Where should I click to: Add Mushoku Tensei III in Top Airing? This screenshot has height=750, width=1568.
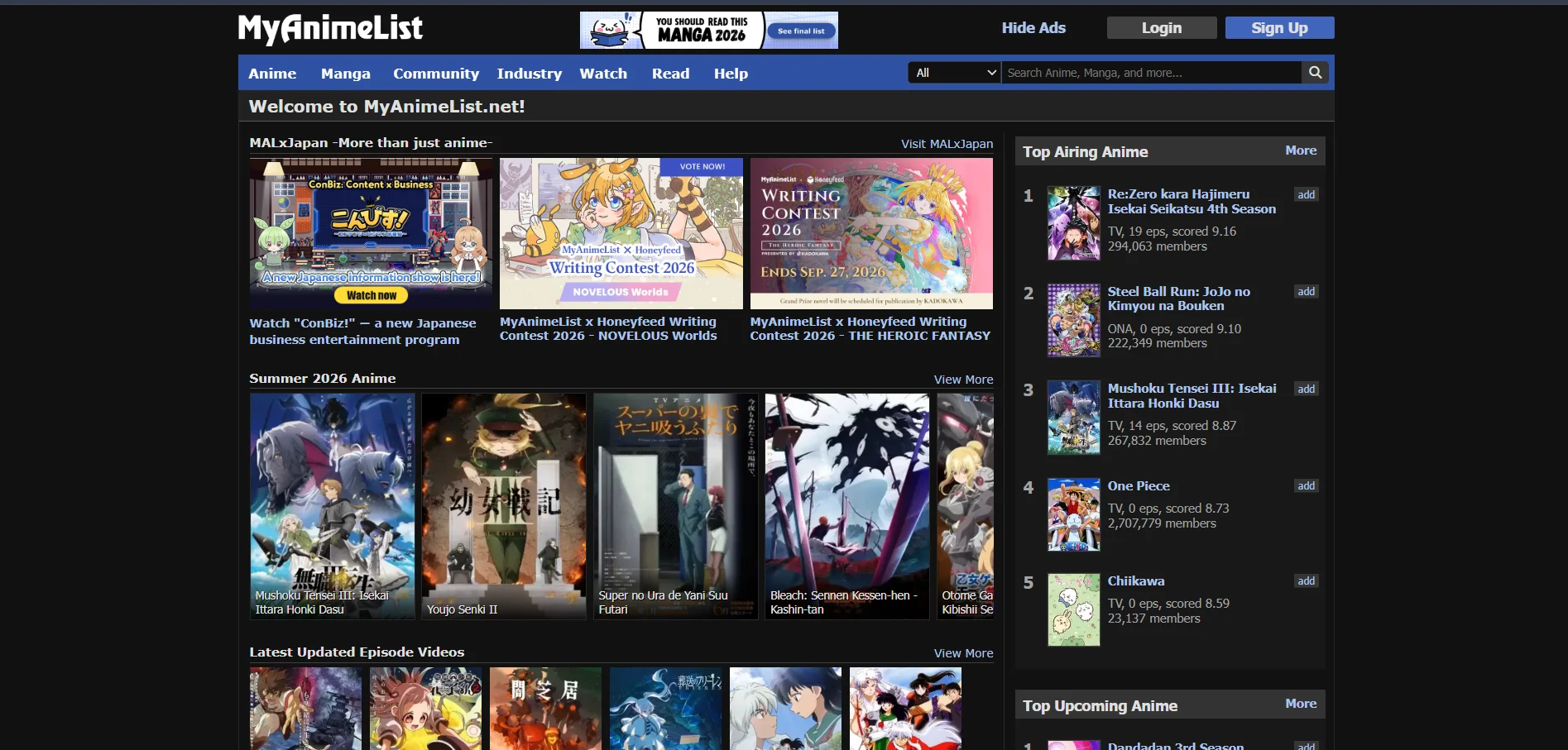(1306, 389)
